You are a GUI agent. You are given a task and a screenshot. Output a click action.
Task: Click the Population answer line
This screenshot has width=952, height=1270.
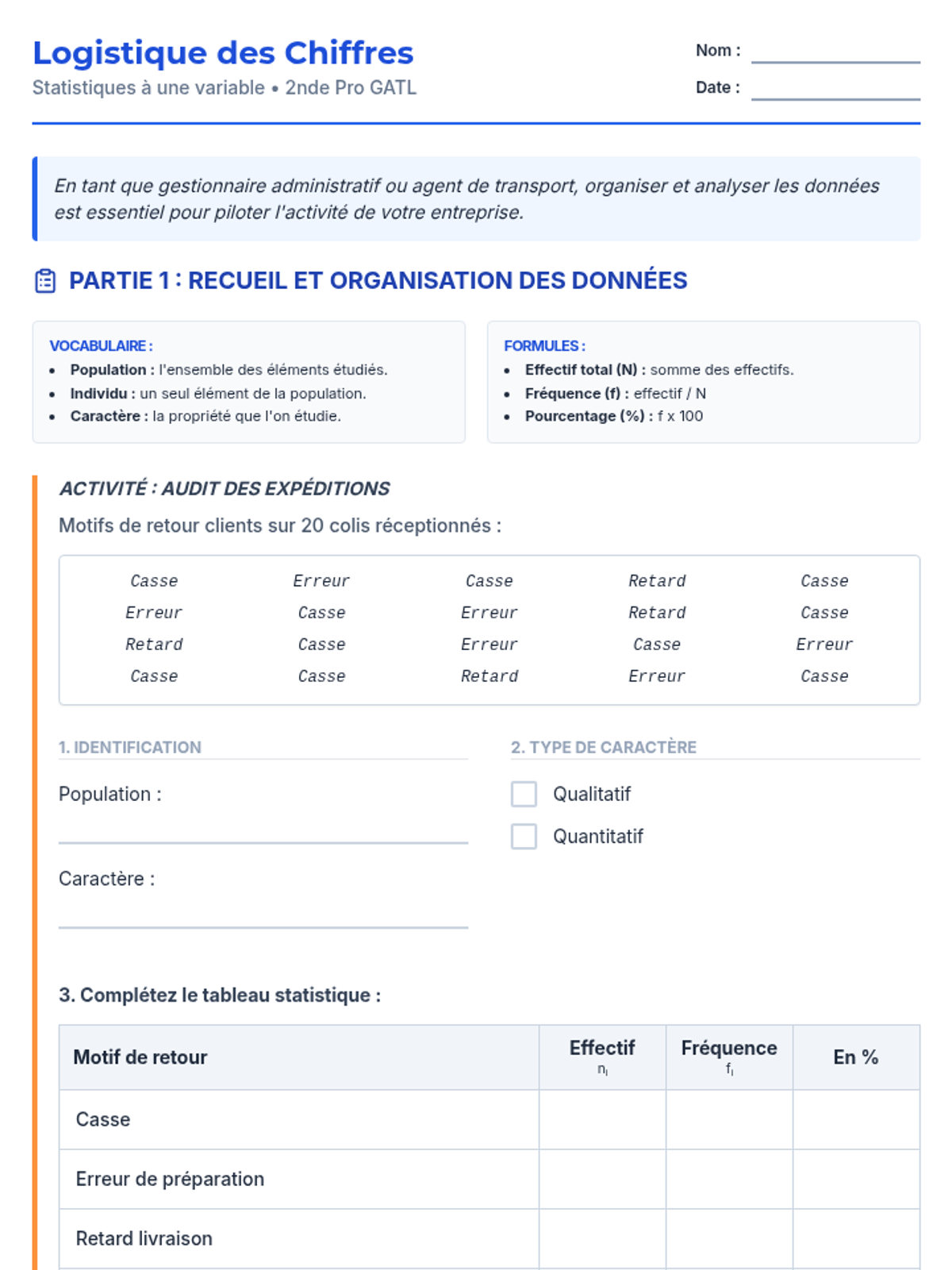[x=263, y=829]
